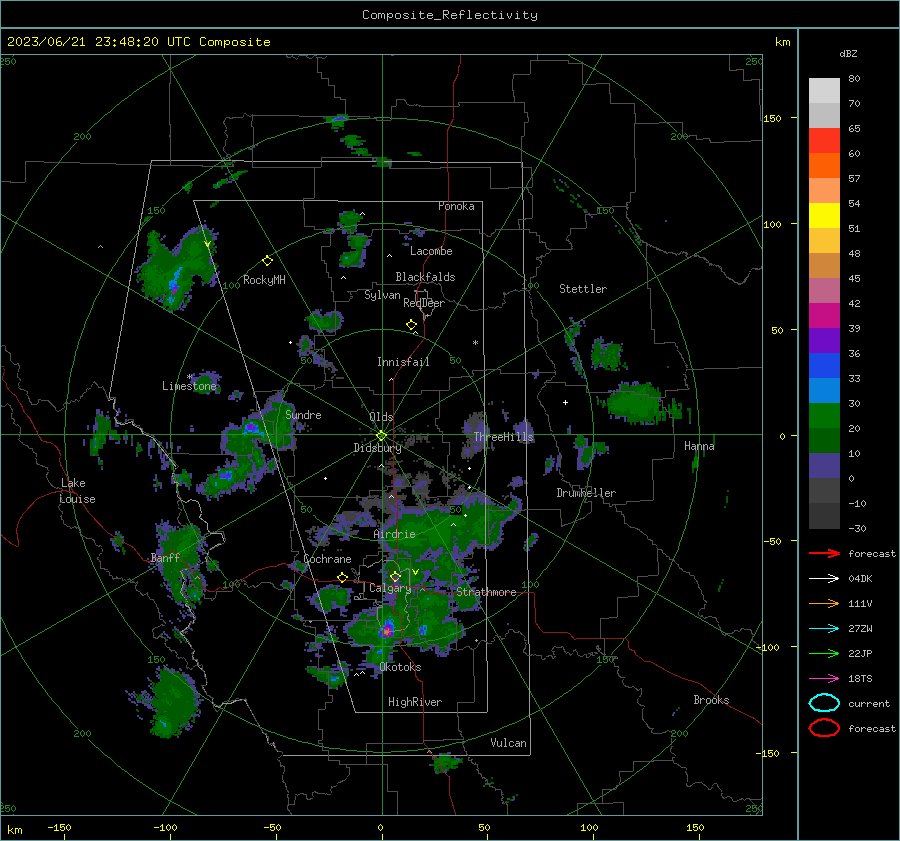
Task: Click the yellow Y marker northeast of Calgary
Action: [x=415, y=572]
